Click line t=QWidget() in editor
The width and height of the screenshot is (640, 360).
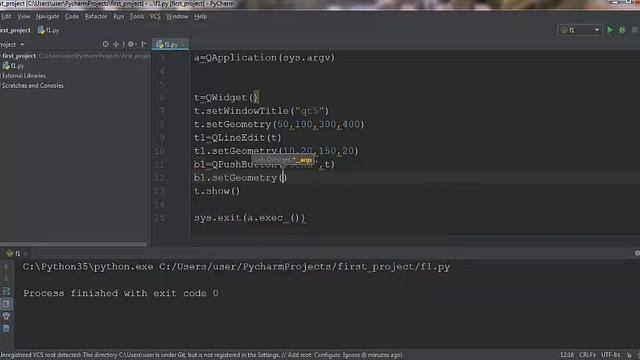point(226,98)
